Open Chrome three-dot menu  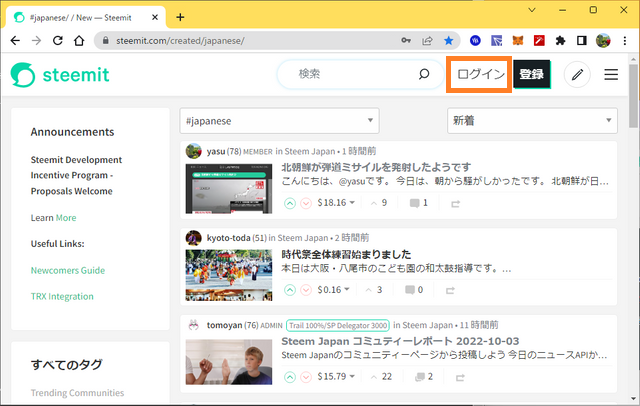[624, 40]
